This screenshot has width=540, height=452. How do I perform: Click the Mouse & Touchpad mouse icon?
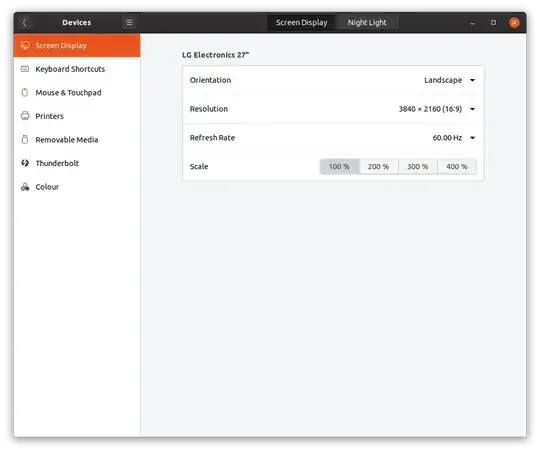(x=25, y=92)
